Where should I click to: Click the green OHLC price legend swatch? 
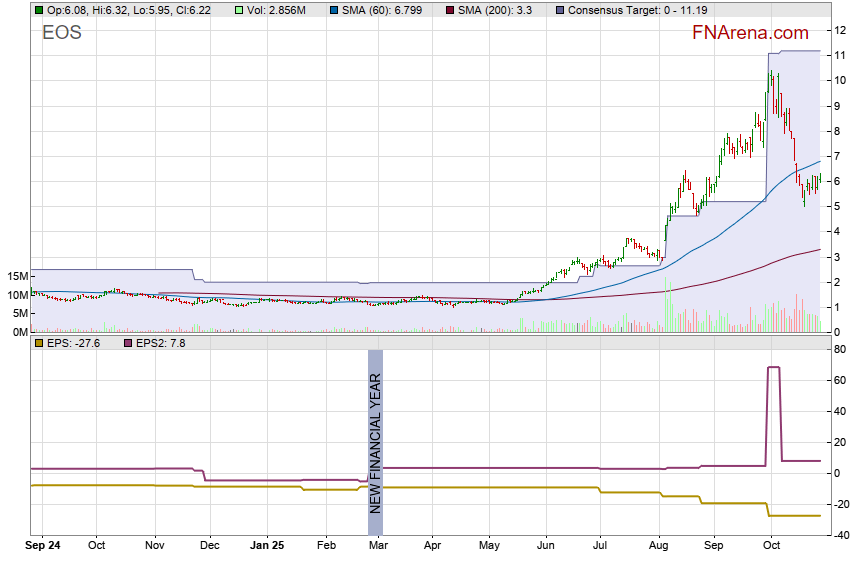point(38,10)
